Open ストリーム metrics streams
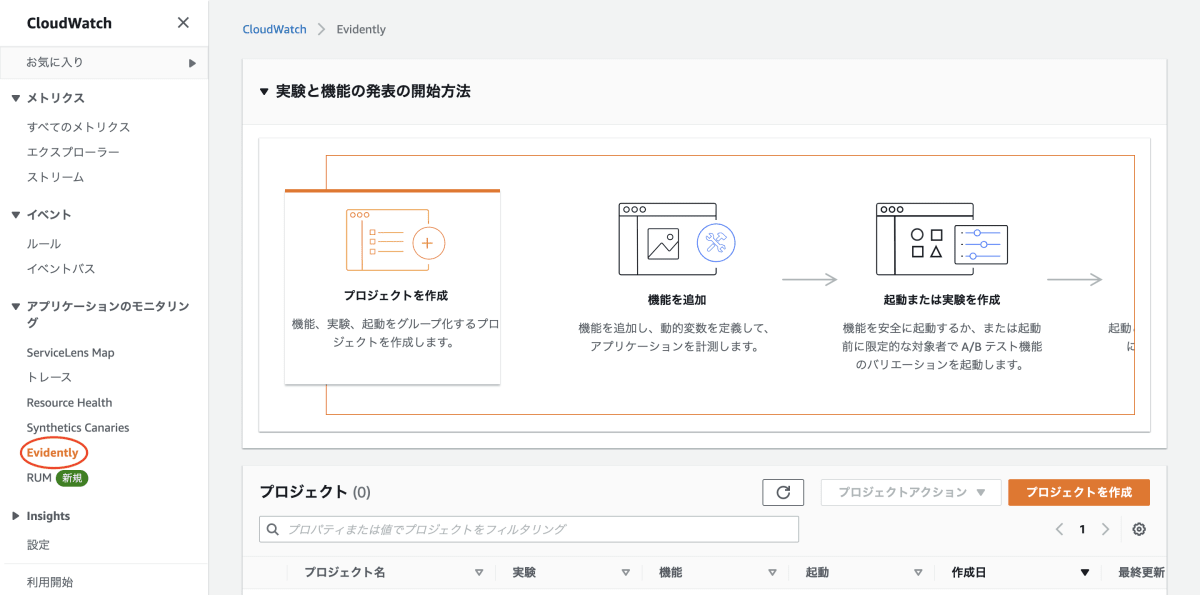The height and width of the screenshot is (595, 1200). pyautogui.click(x=55, y=177)
